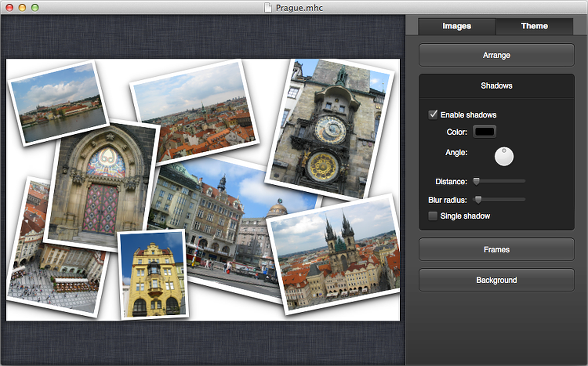Image resolution: width=588 pixels, height=366 pixels.
Task: Switch to the Theme tab
Action: pyautogui.click(x=534, y=26)
